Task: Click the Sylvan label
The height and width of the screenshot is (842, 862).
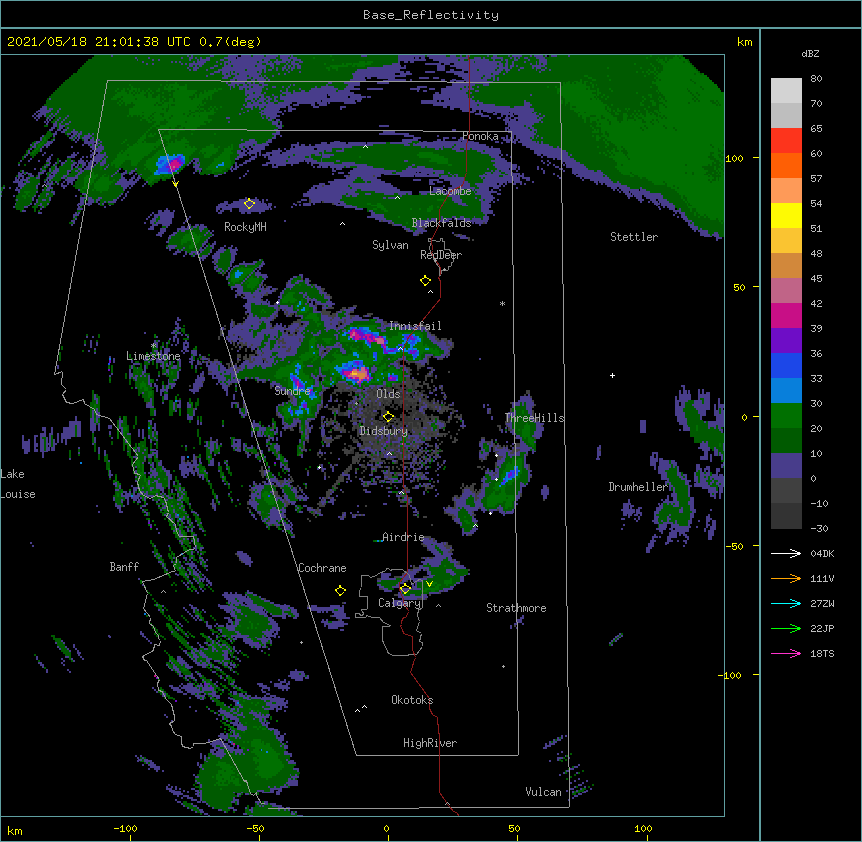Action: 390,245
